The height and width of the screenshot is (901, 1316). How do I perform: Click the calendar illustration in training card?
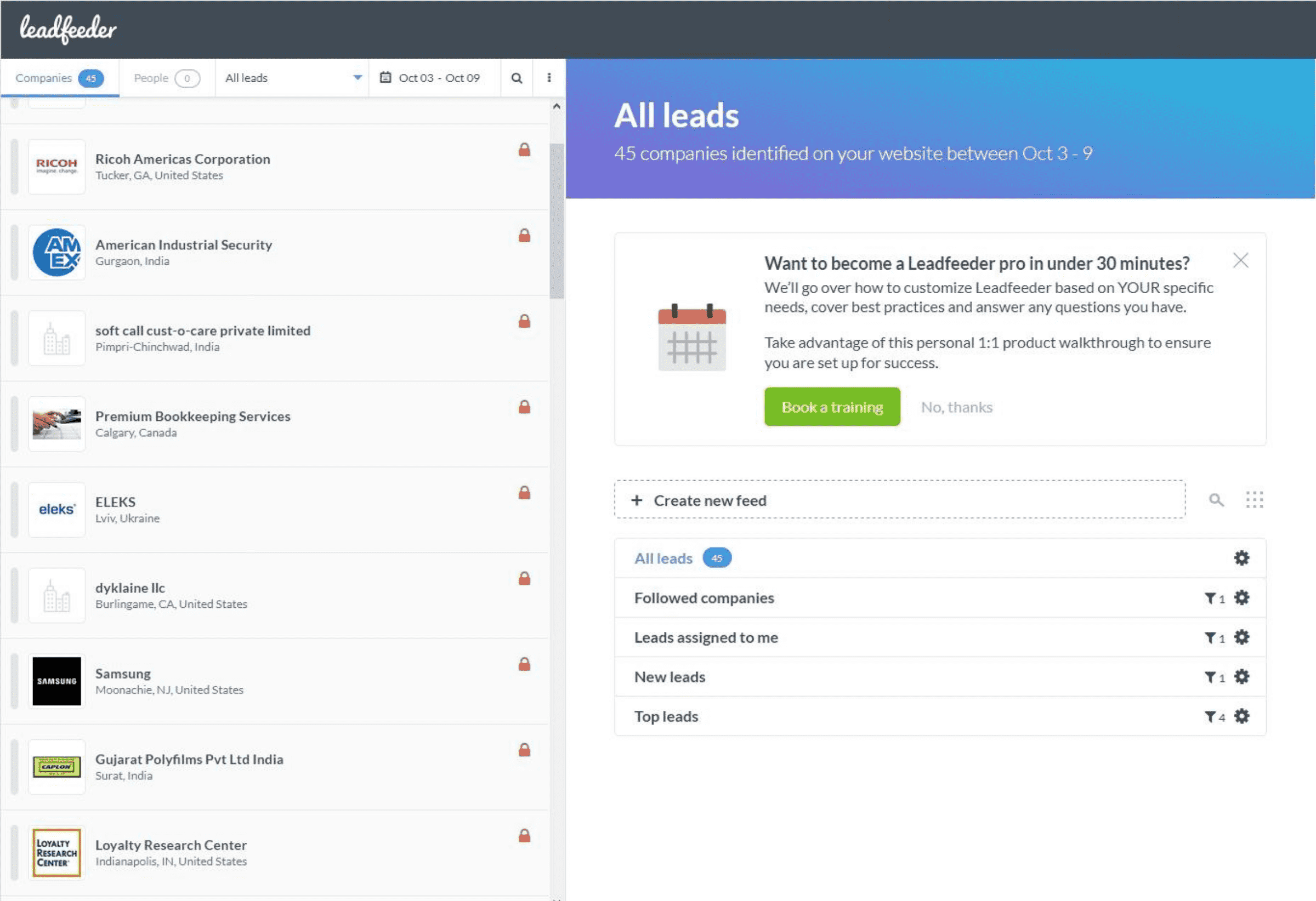691,338
